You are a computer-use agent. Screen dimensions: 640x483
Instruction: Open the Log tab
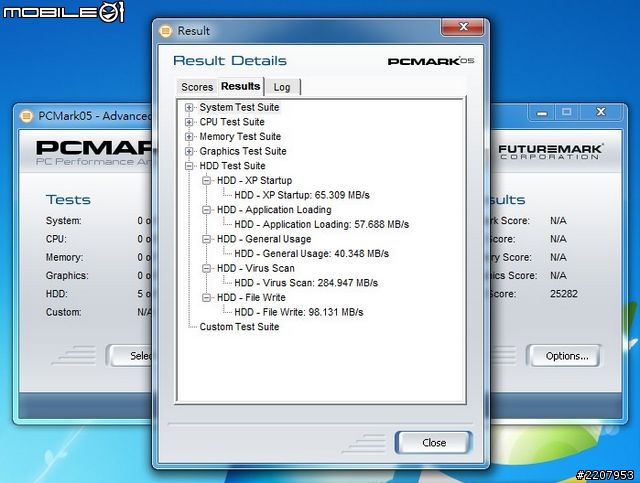282,87
